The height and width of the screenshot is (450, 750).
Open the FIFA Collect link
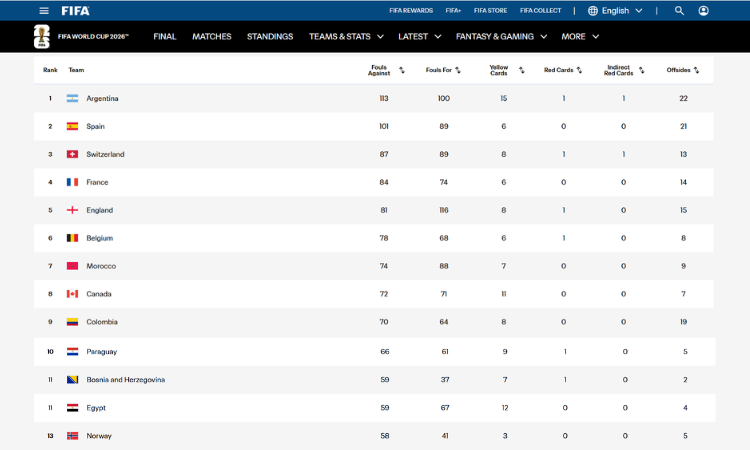(x=540, y=11)
